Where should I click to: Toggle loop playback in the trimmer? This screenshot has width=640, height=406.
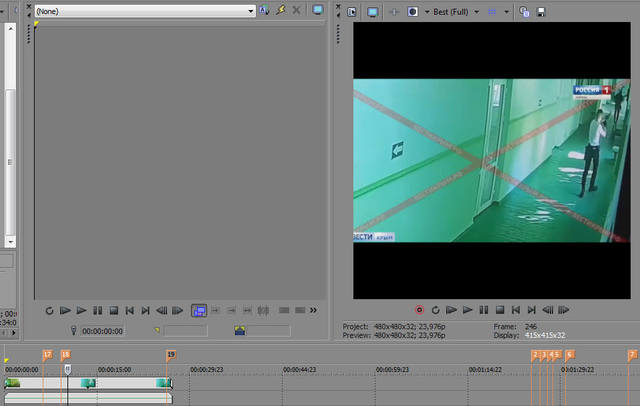49,311
